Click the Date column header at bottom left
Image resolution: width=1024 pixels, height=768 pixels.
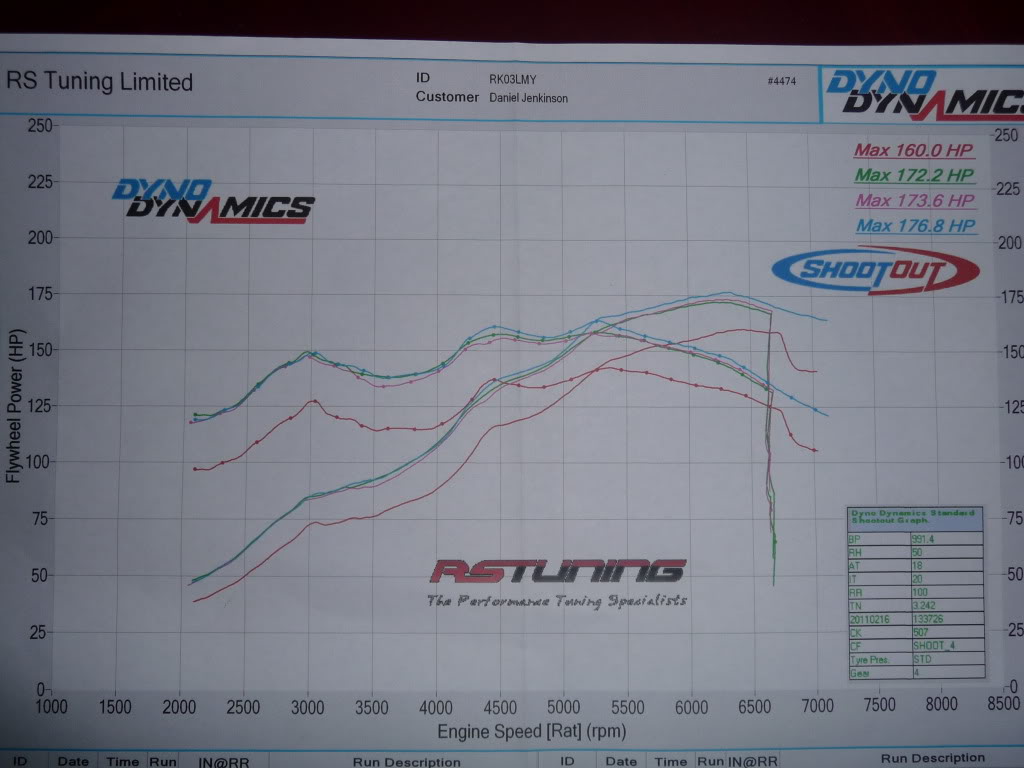73,761
